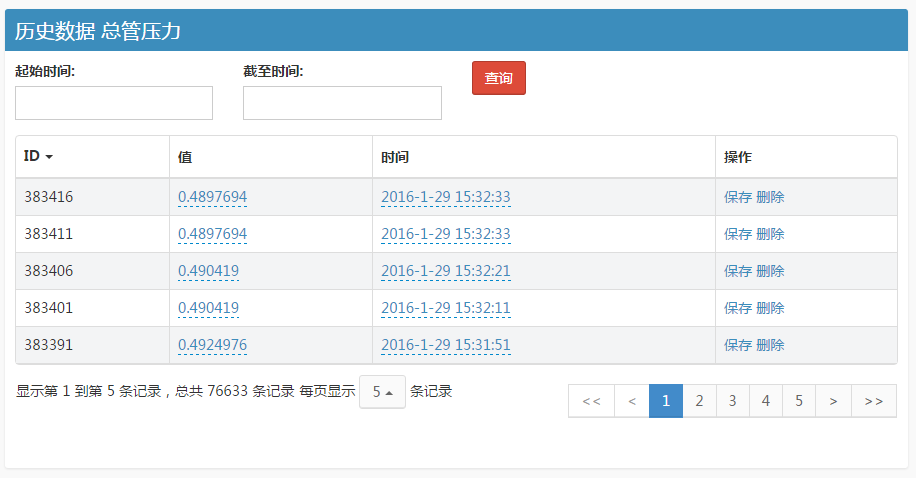
Task: Click 保存 for row 383406
Action: [x=738, y=271]
